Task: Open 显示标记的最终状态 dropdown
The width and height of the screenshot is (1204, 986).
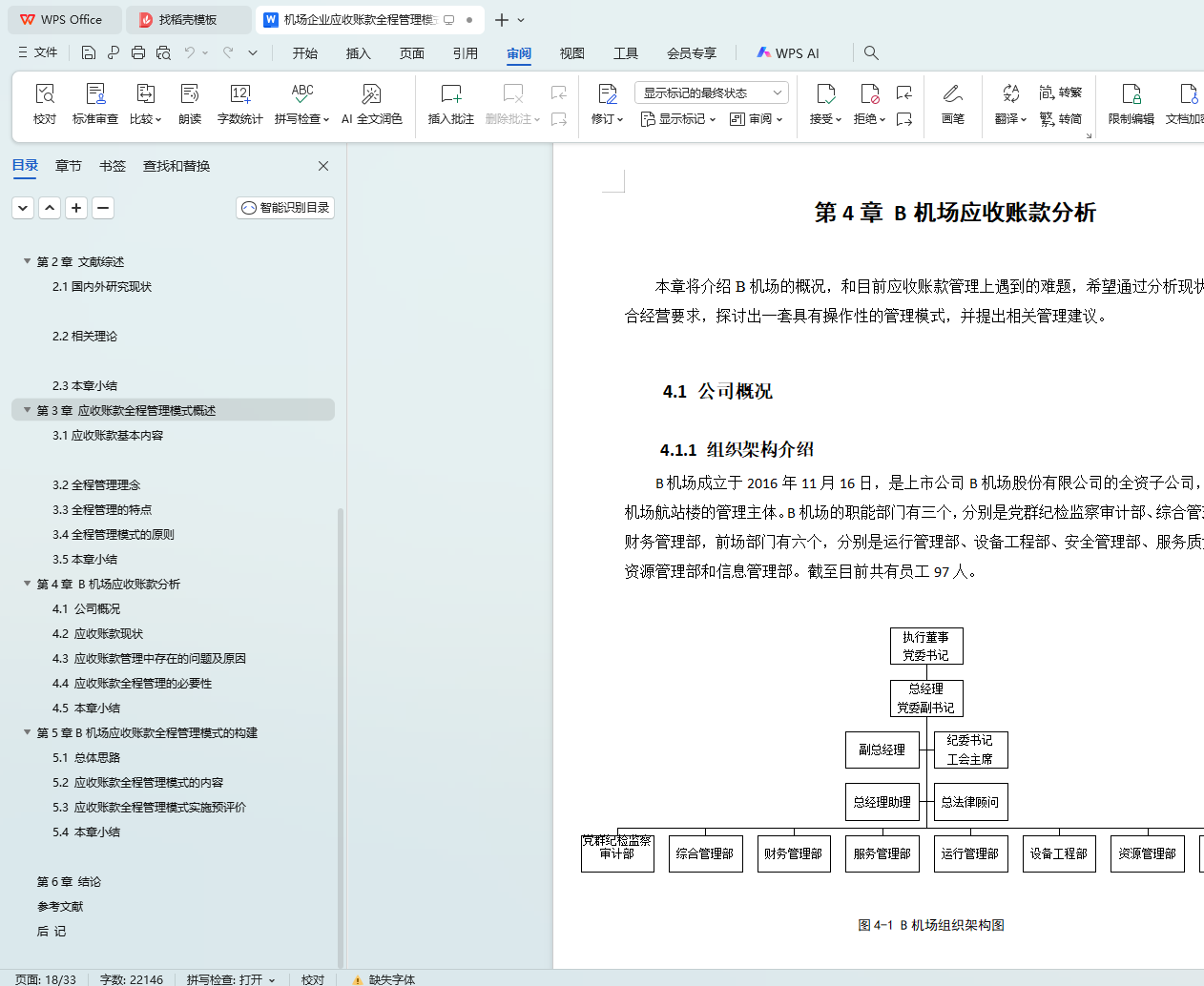Action: (x=712, y=92)
